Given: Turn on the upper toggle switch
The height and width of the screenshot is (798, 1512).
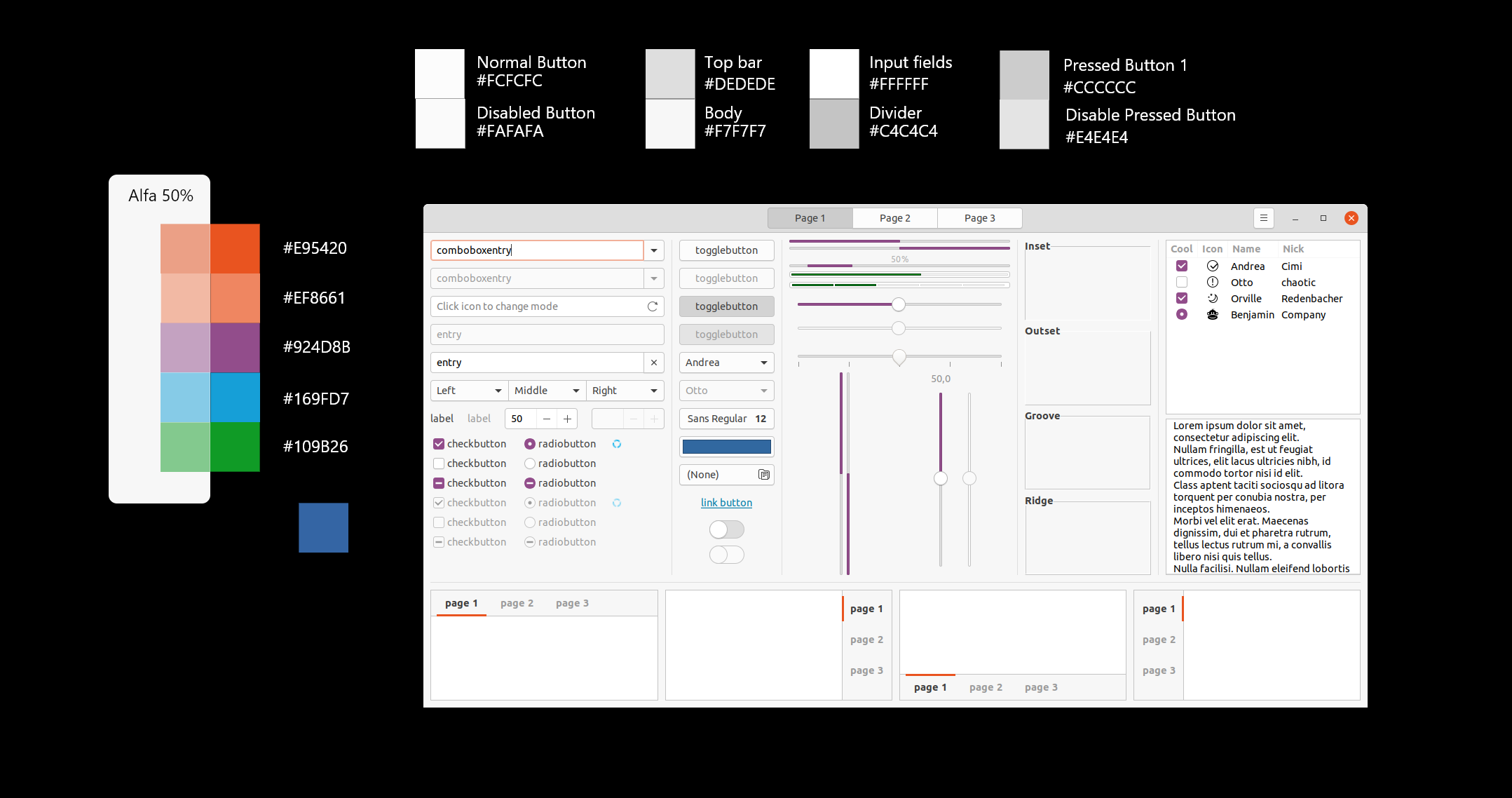Looking at the screenshot, I should click(x=726, y=529).
